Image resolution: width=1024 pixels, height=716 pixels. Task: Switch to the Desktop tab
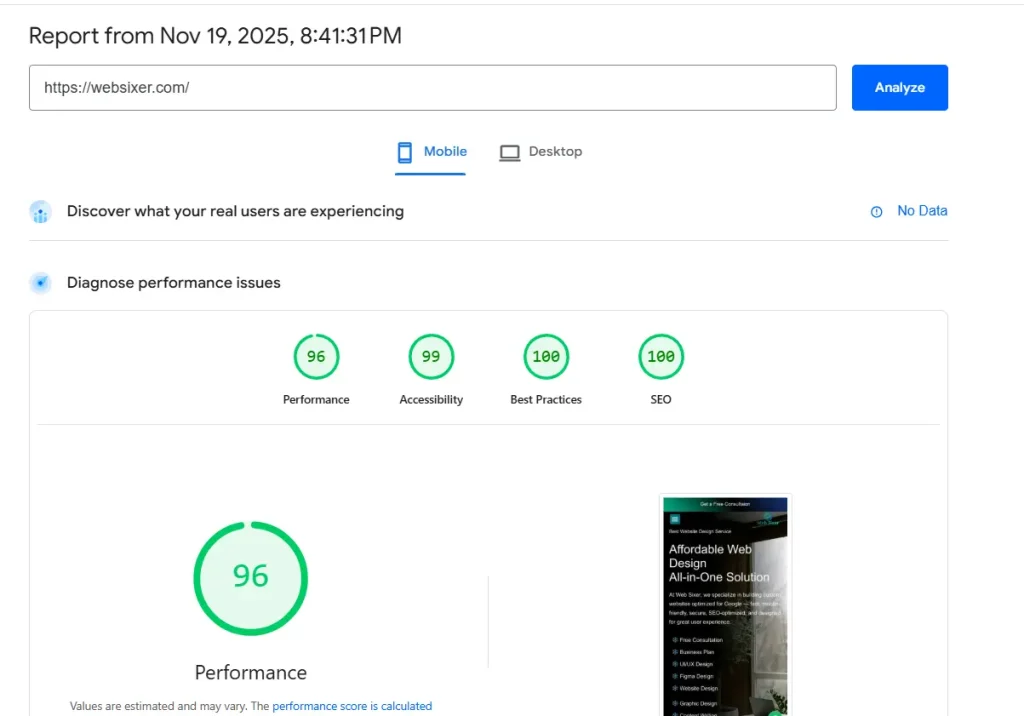click(x=540, y=151)
